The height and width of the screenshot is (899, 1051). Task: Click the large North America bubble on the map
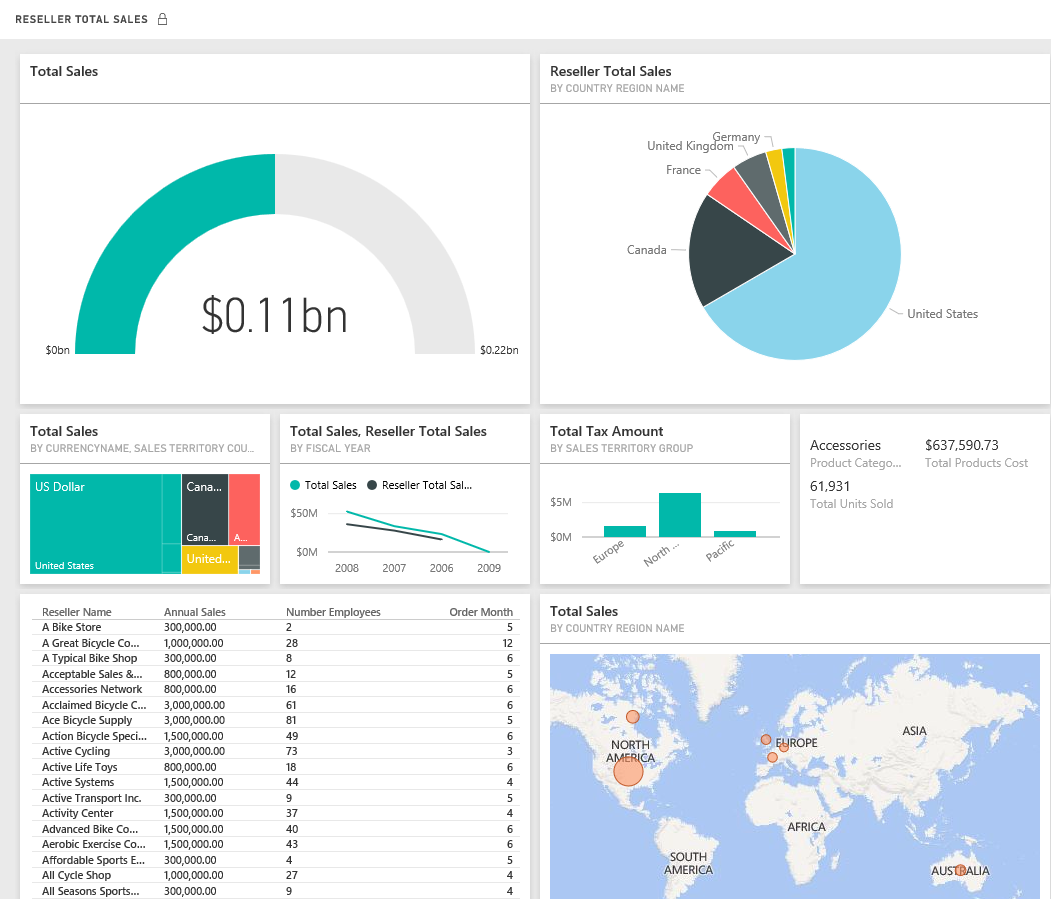(628, 771)
